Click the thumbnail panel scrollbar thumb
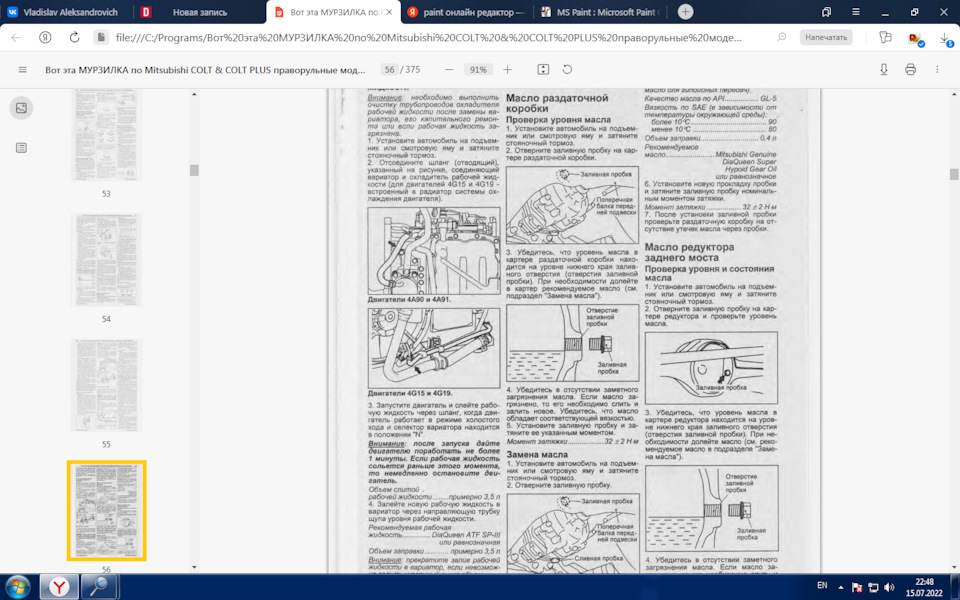The image size is (960, 600). pyautogui.click(x=194, y=170)
